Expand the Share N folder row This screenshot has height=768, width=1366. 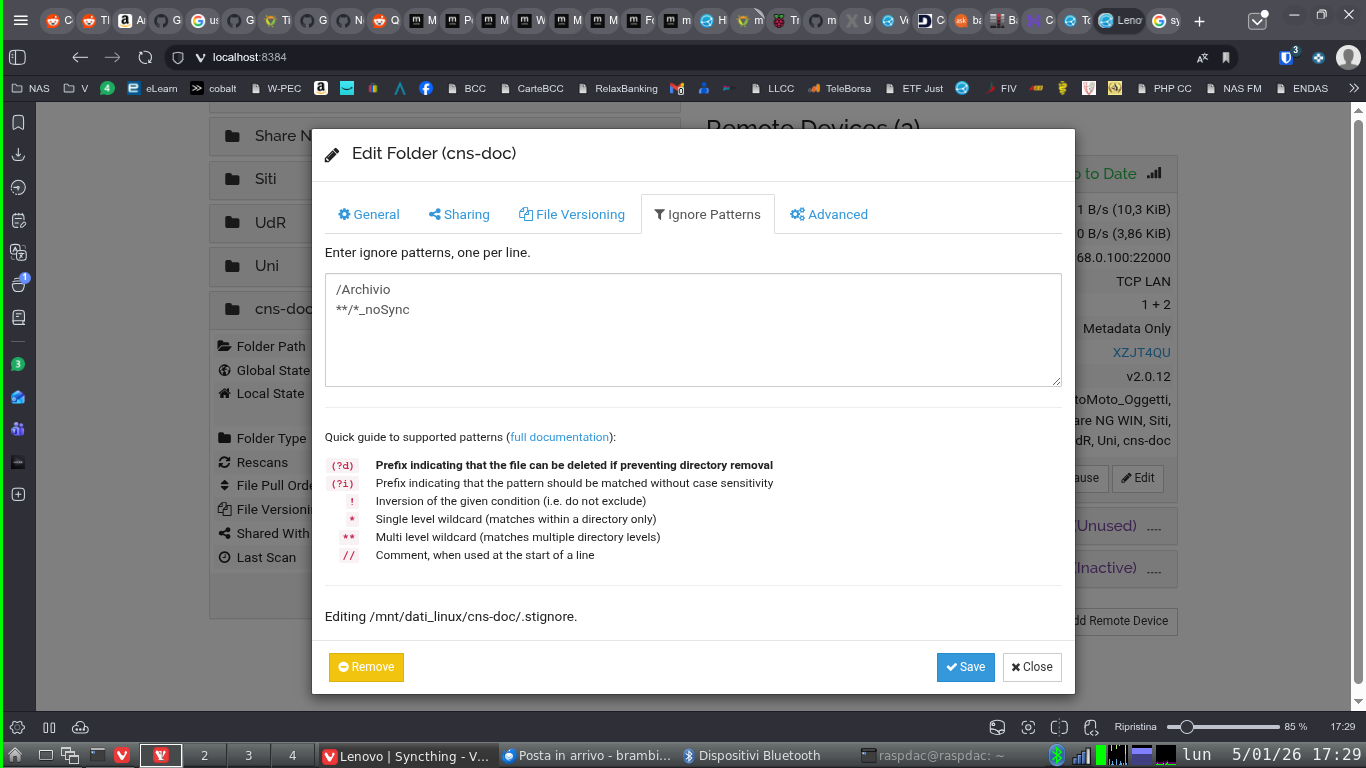pos(262,136)
